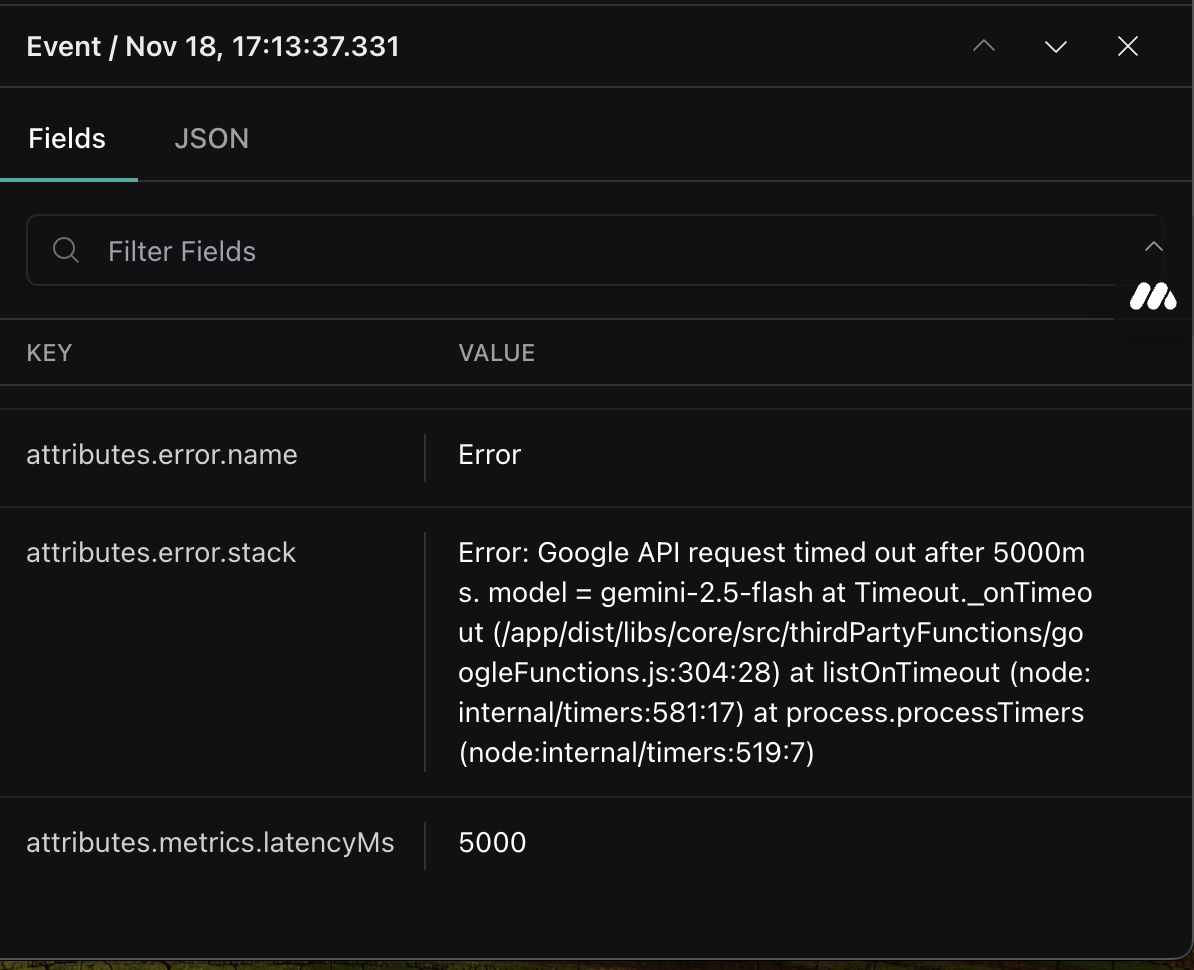Go to previous event with up chevron

coord(984,46)
